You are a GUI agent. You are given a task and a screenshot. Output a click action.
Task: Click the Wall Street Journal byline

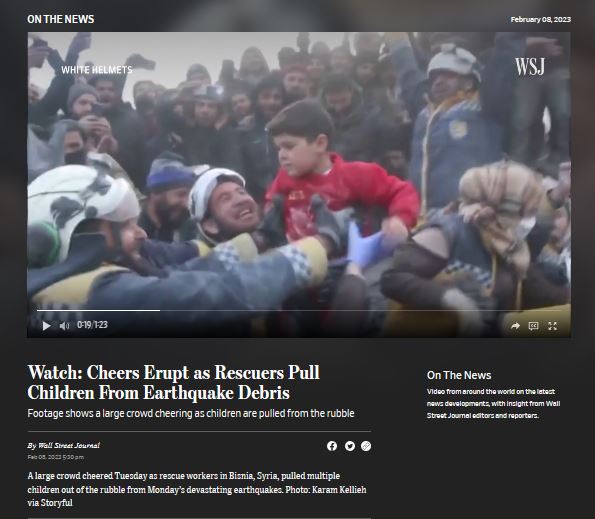(63, 445)
